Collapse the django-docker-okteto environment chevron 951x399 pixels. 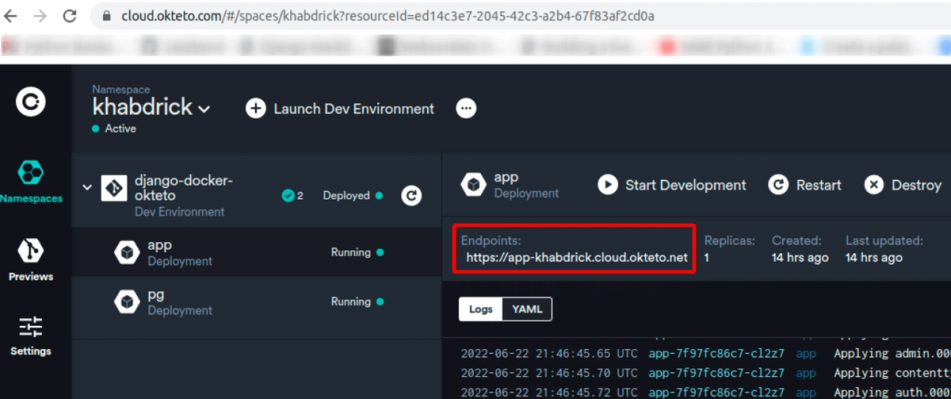coord(87,187)
